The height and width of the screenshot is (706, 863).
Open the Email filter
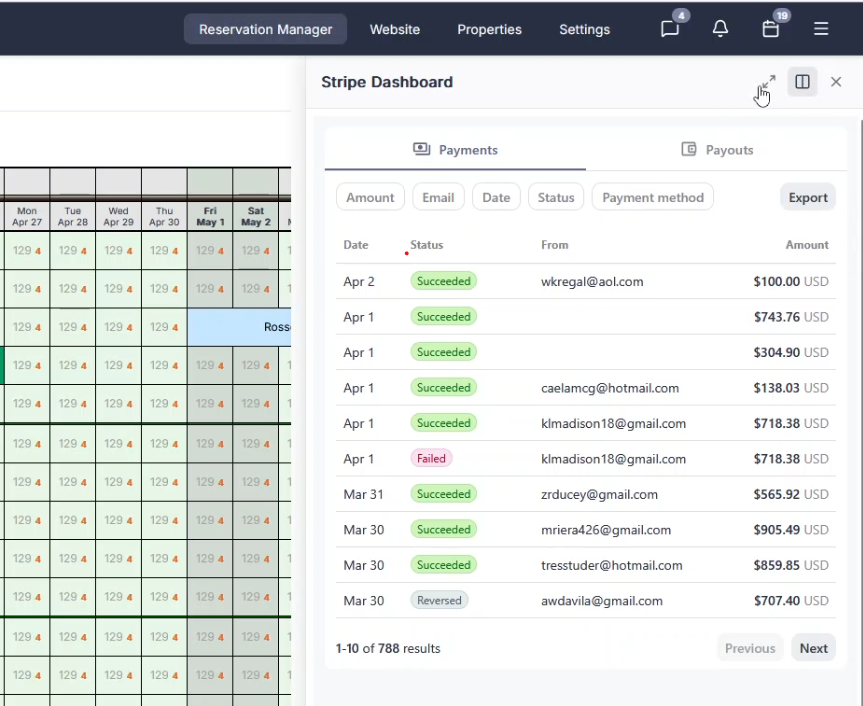pyautogui.click(x=438, y=197)
